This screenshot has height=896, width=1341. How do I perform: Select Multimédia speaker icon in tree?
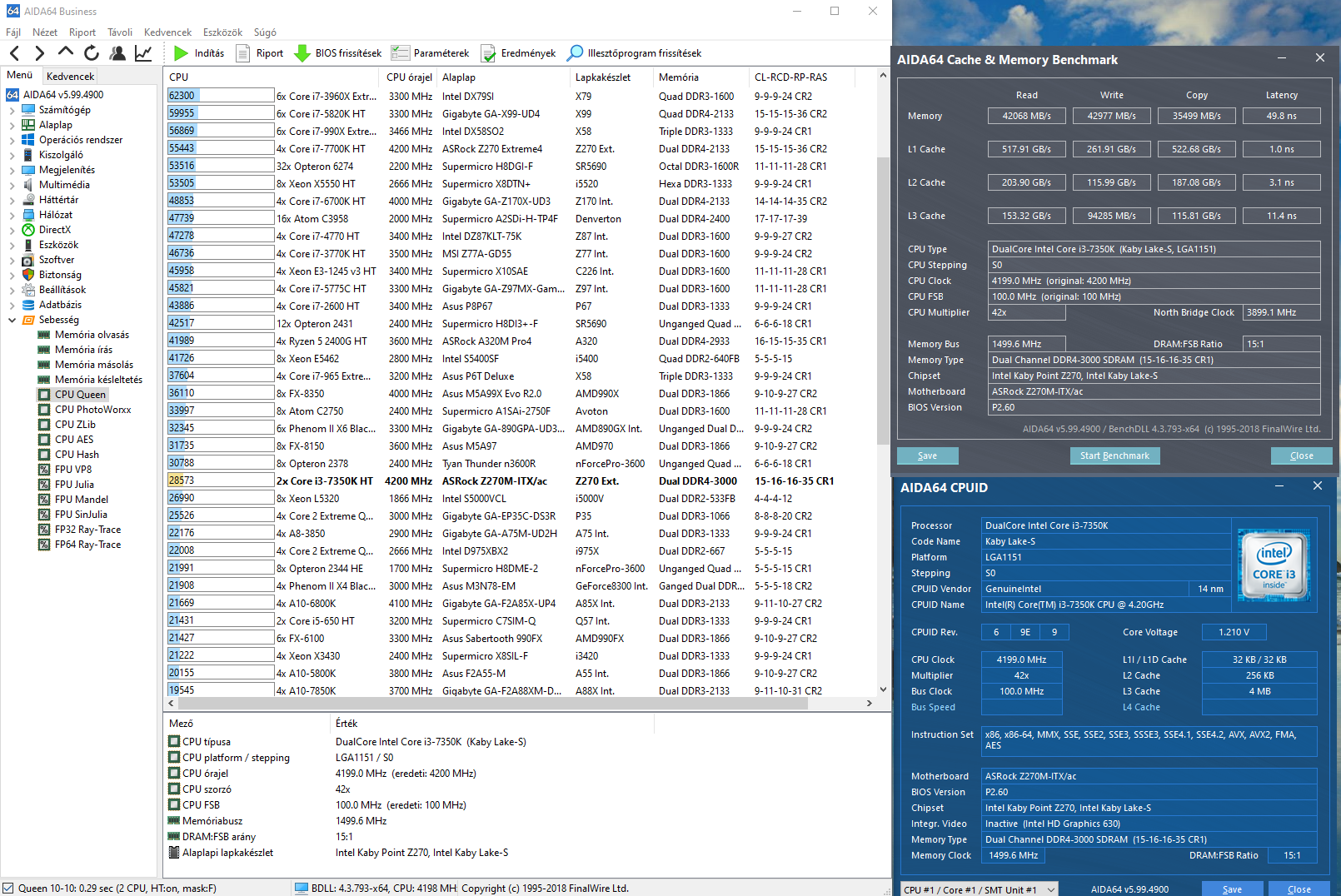coord(28,185)
